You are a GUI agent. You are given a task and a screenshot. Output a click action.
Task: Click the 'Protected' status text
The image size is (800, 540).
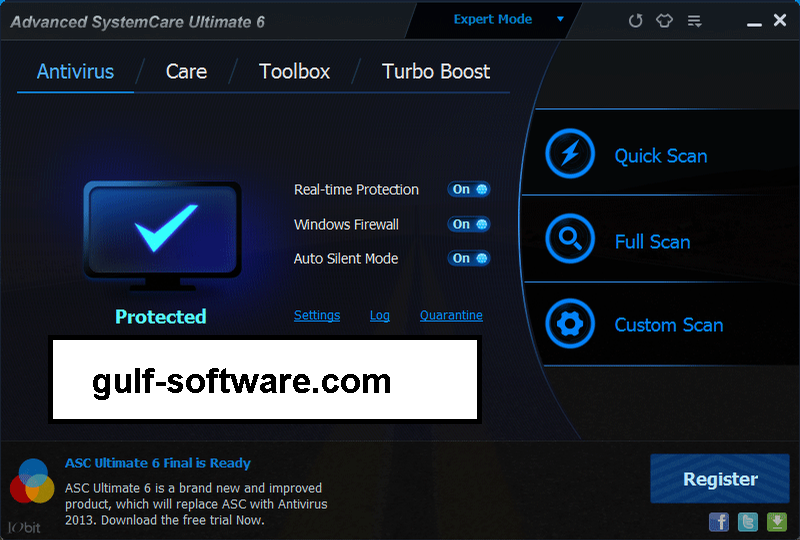point(161,316)
